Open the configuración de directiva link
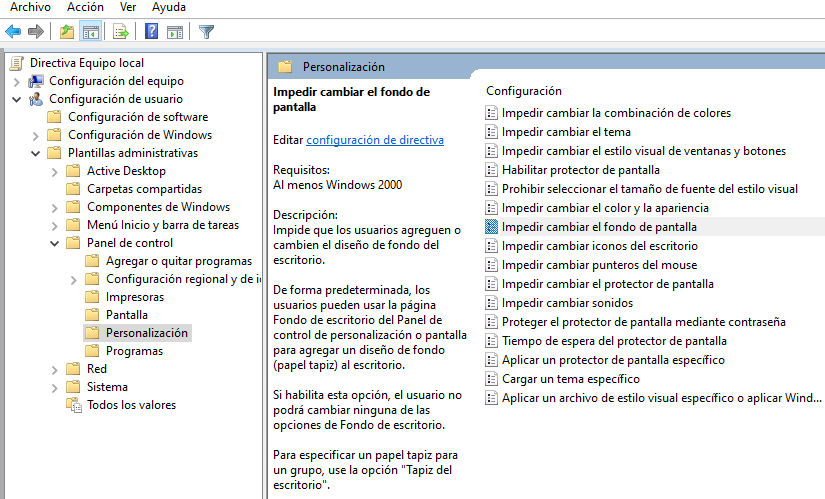The image size is (825, 499). 375,140
